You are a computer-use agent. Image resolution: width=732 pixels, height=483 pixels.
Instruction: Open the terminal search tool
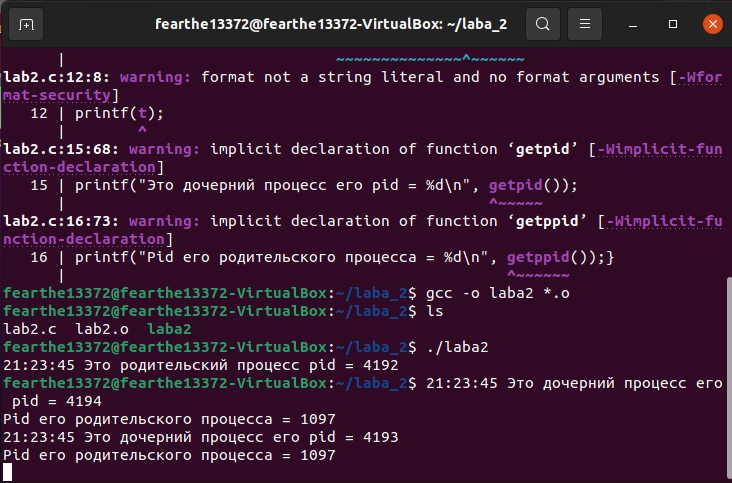pyautogui.click(x=542, y=24)
